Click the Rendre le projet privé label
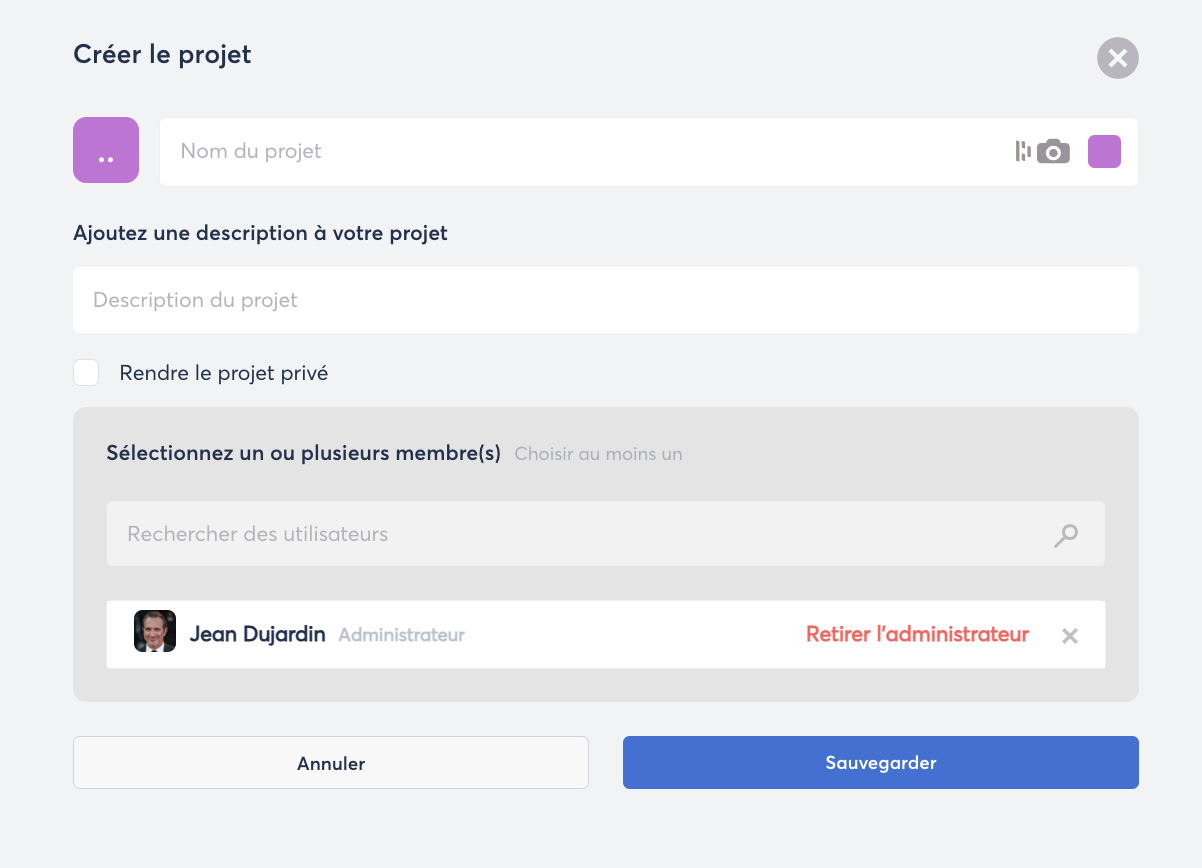1202x868 pixels. pyautogui.click(x=224, y=373)
